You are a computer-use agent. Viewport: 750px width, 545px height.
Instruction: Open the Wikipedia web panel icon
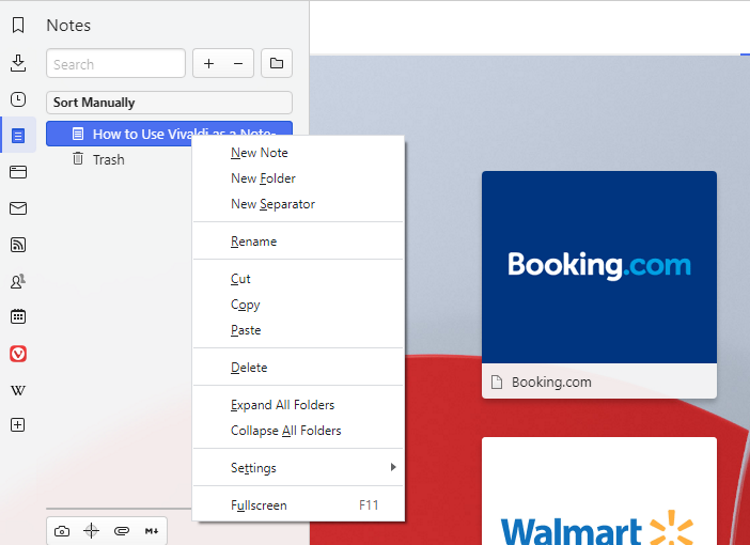[18, 390]
